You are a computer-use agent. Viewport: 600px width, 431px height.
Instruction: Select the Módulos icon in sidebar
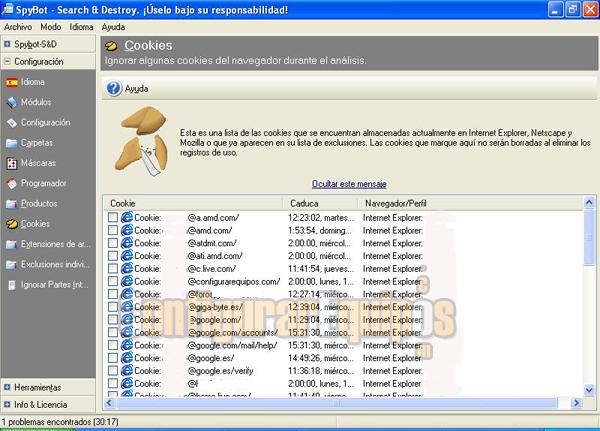12,102
